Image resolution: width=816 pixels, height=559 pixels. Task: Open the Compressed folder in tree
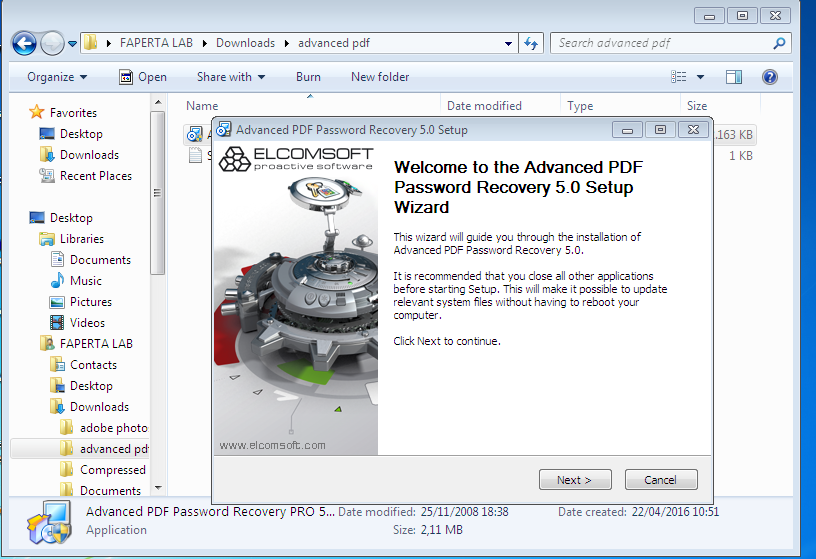[x=113, y=469]
